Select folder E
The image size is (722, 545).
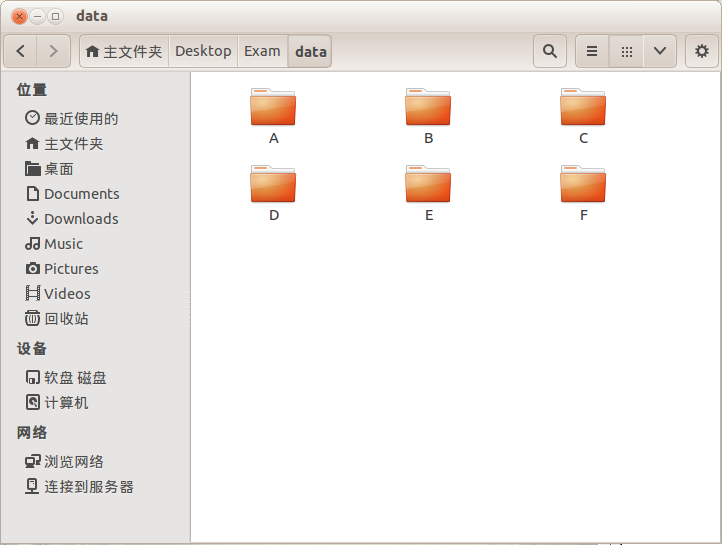tap(428, 185)
